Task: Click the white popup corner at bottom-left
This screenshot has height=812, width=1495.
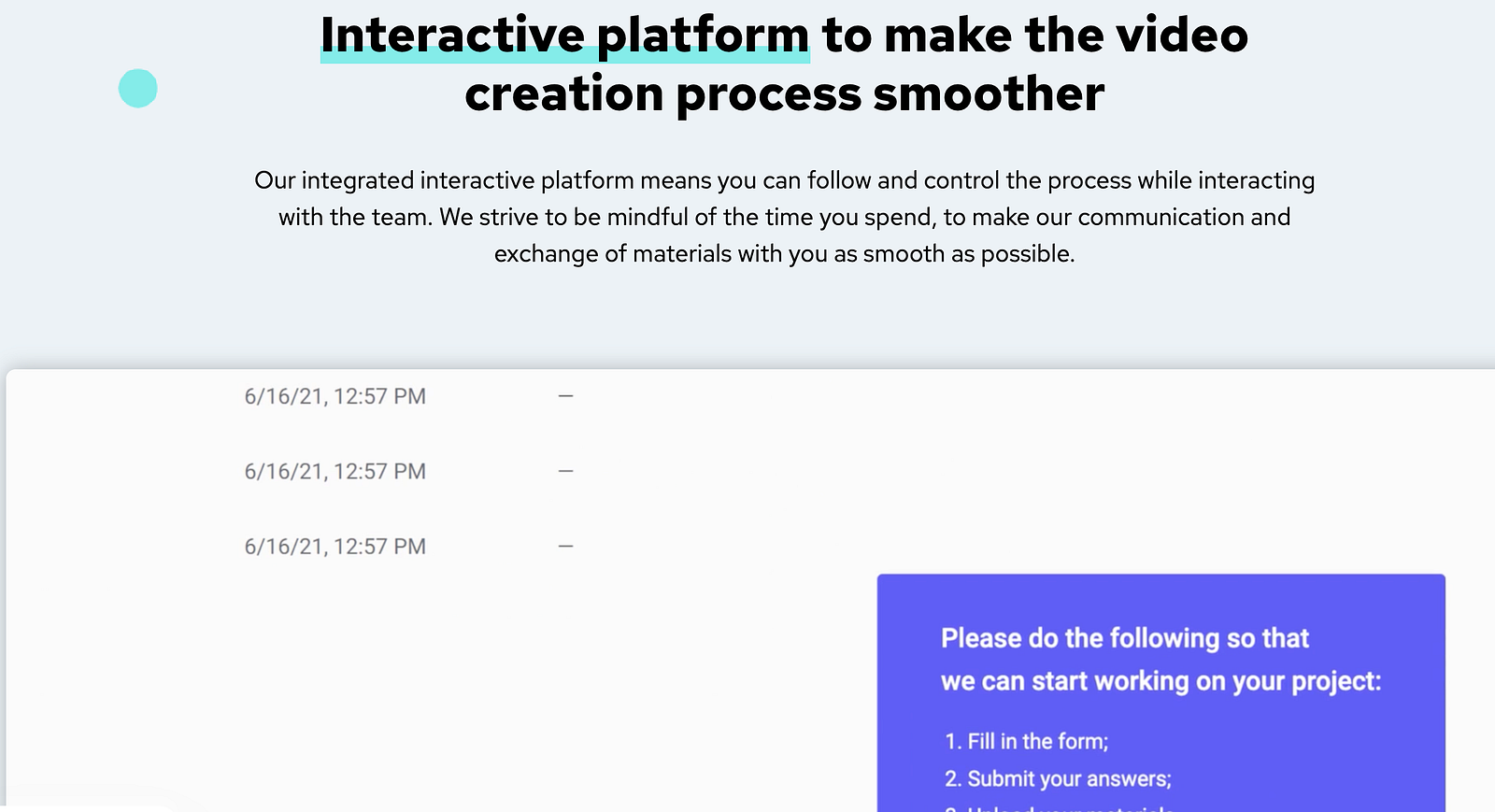Action: [84, 808]
